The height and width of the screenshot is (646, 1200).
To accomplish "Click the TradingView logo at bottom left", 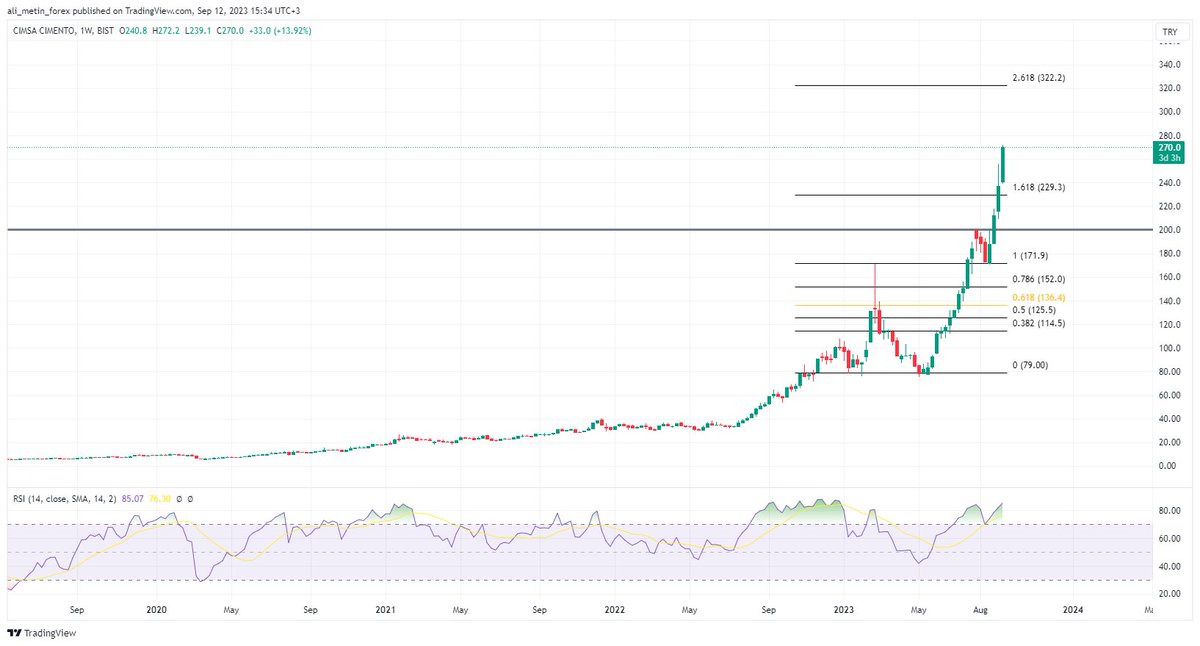I will (42, 634).
